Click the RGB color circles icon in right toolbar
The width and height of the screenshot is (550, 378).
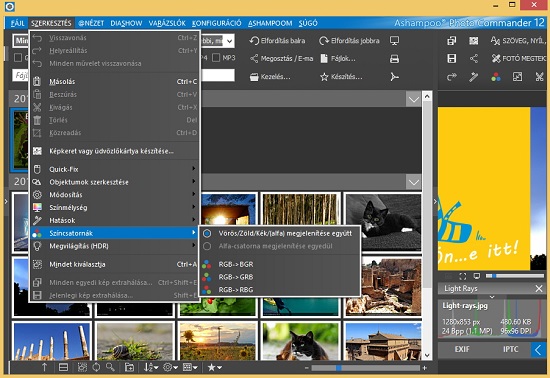pyautogui.click(x=496, y=77)
